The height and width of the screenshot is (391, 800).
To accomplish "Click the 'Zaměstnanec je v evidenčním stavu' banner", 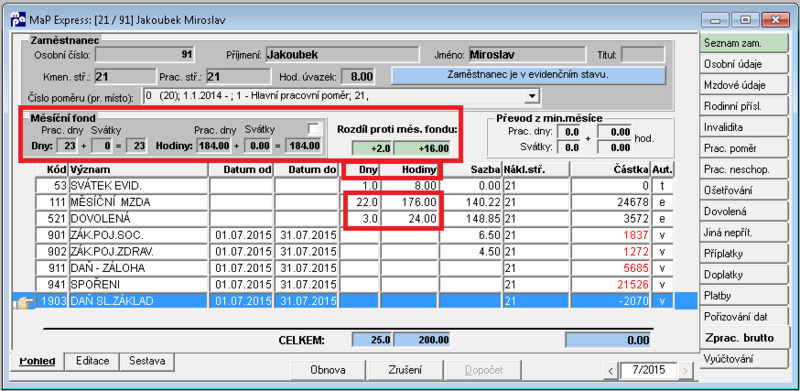I will point(528,75).
